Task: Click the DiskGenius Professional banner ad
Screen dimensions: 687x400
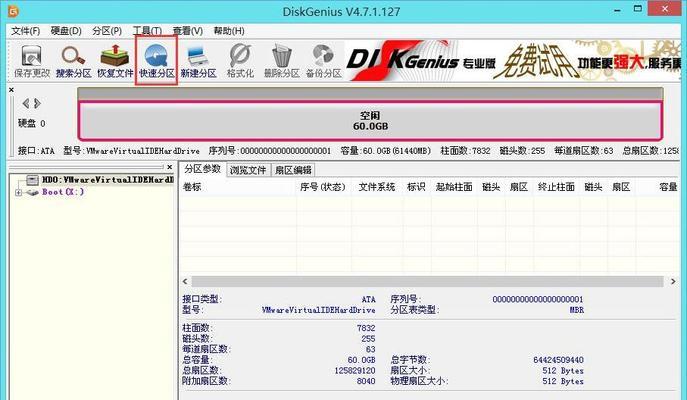Action: click(x=513, y=60)
